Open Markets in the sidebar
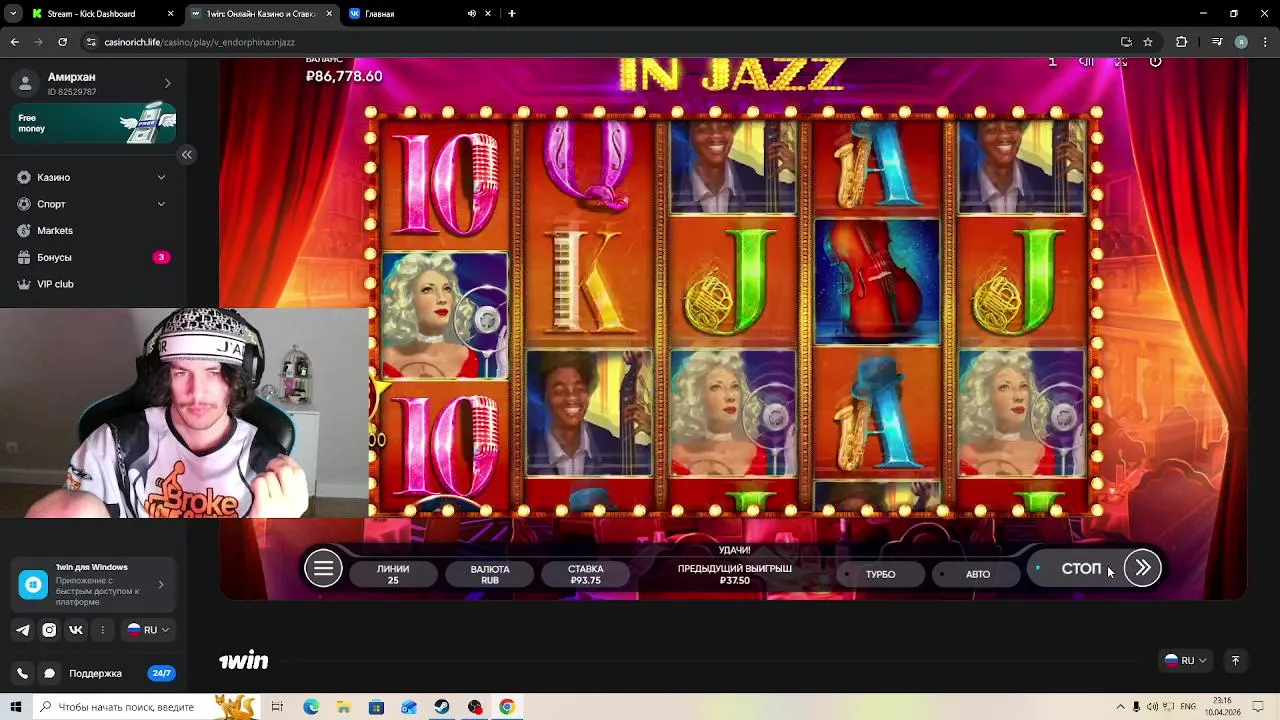The width and height of the screenshot is (1280, 720). pos(94,231)
